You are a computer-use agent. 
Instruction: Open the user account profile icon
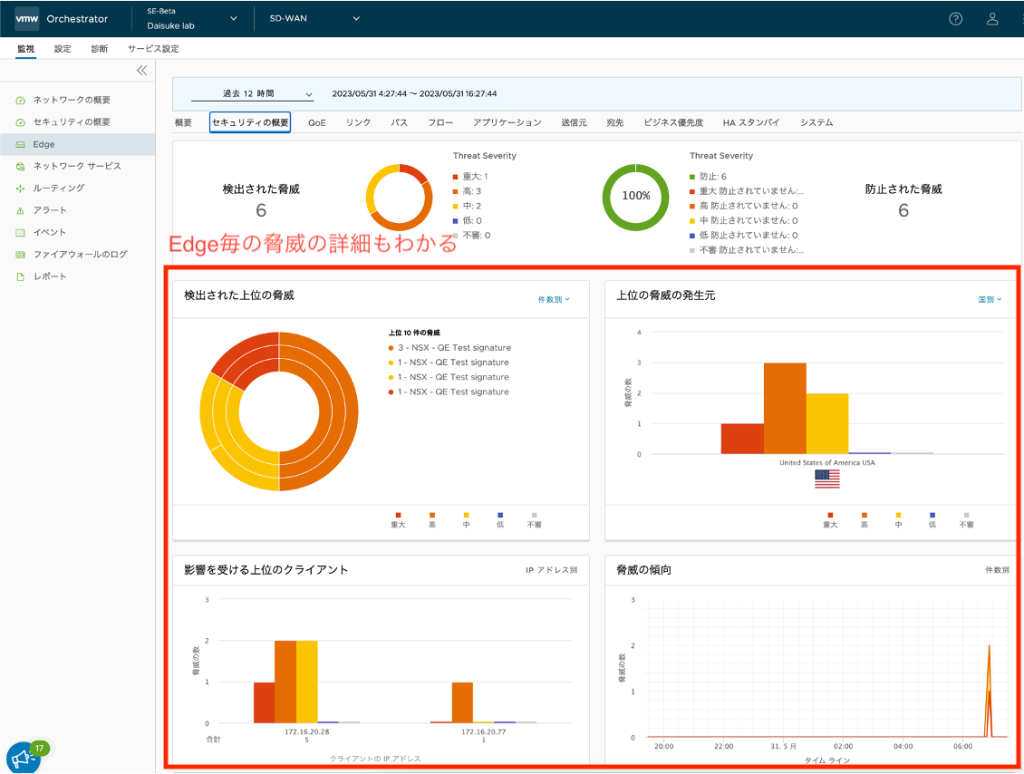[x=992, y=19]
